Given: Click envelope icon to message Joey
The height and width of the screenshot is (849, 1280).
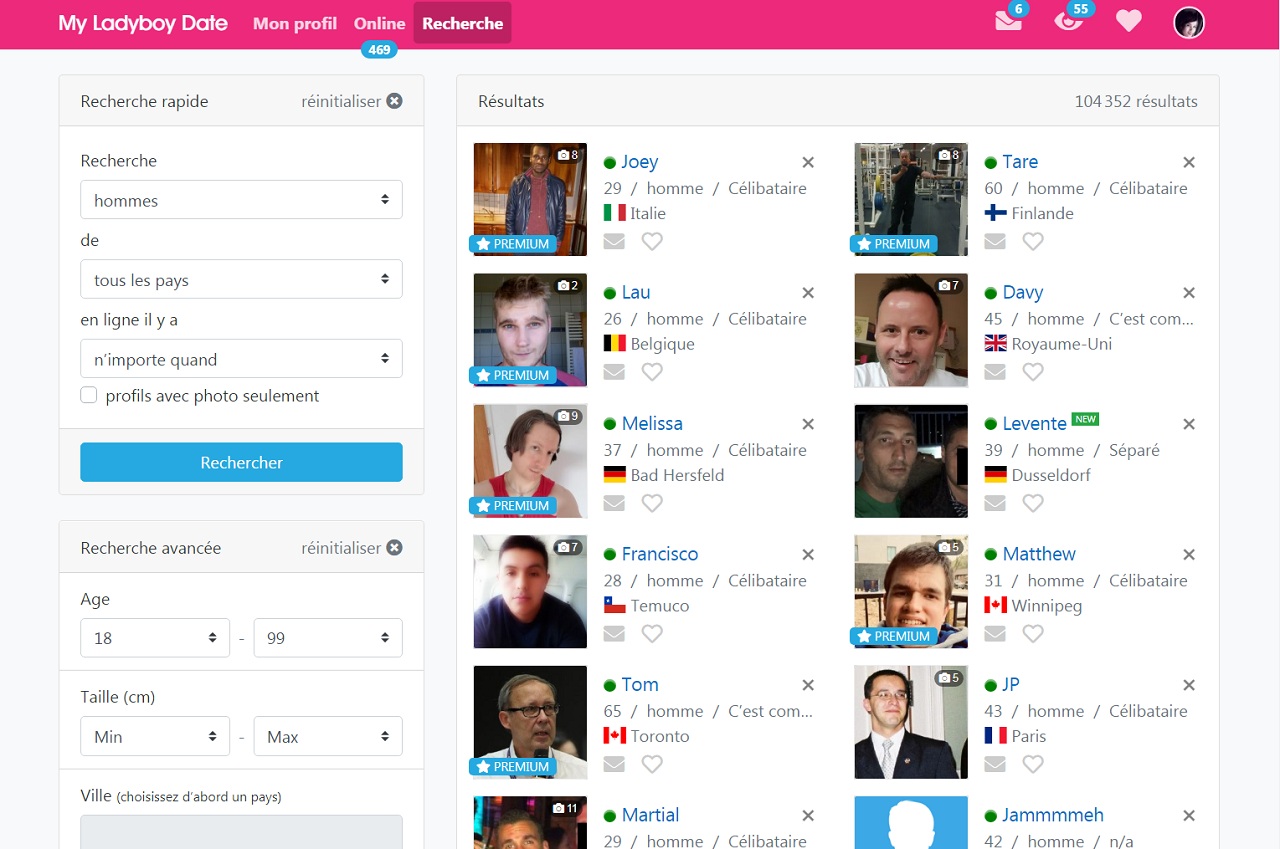Looking at the screenshot, I should [614, 241].
